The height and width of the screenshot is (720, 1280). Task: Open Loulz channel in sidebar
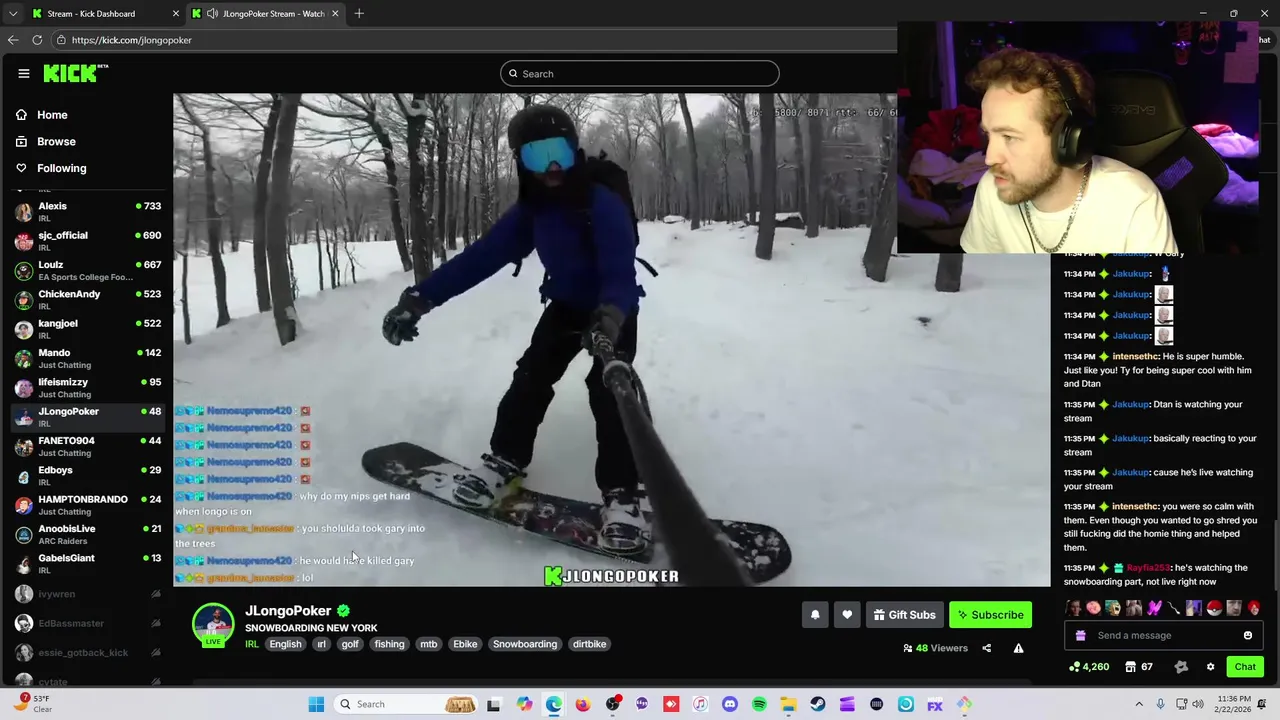coord(88,270)
